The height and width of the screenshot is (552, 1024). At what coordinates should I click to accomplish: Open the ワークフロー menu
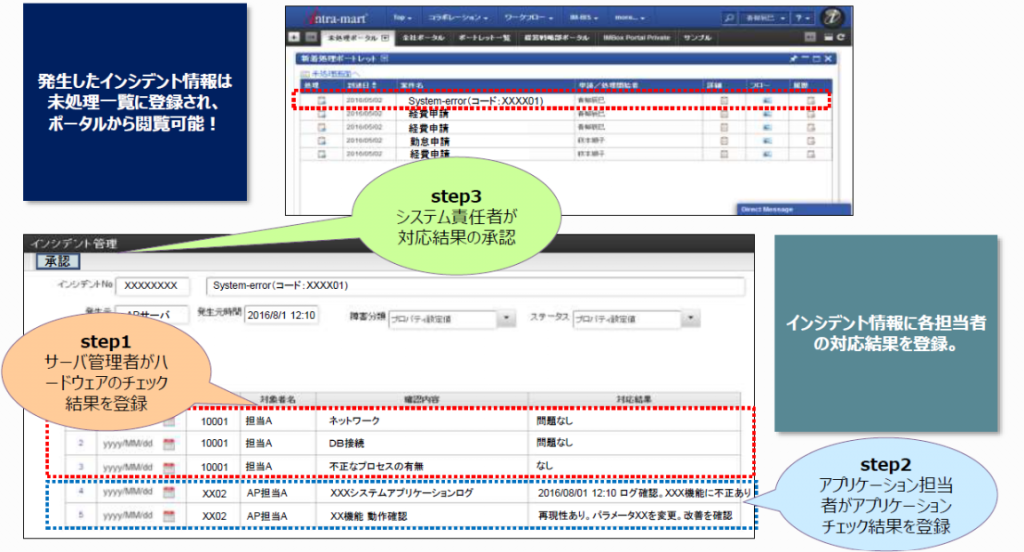[528, 18]
